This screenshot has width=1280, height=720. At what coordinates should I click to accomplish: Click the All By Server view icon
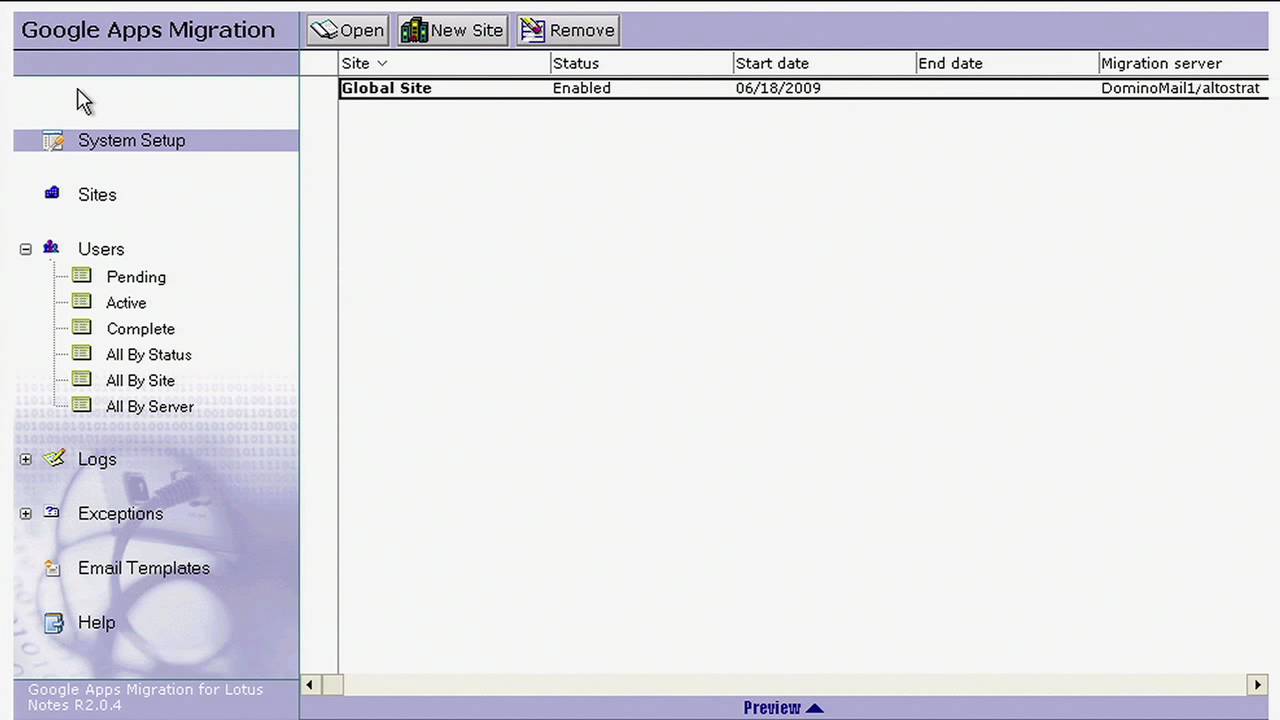tap(82, 405)
